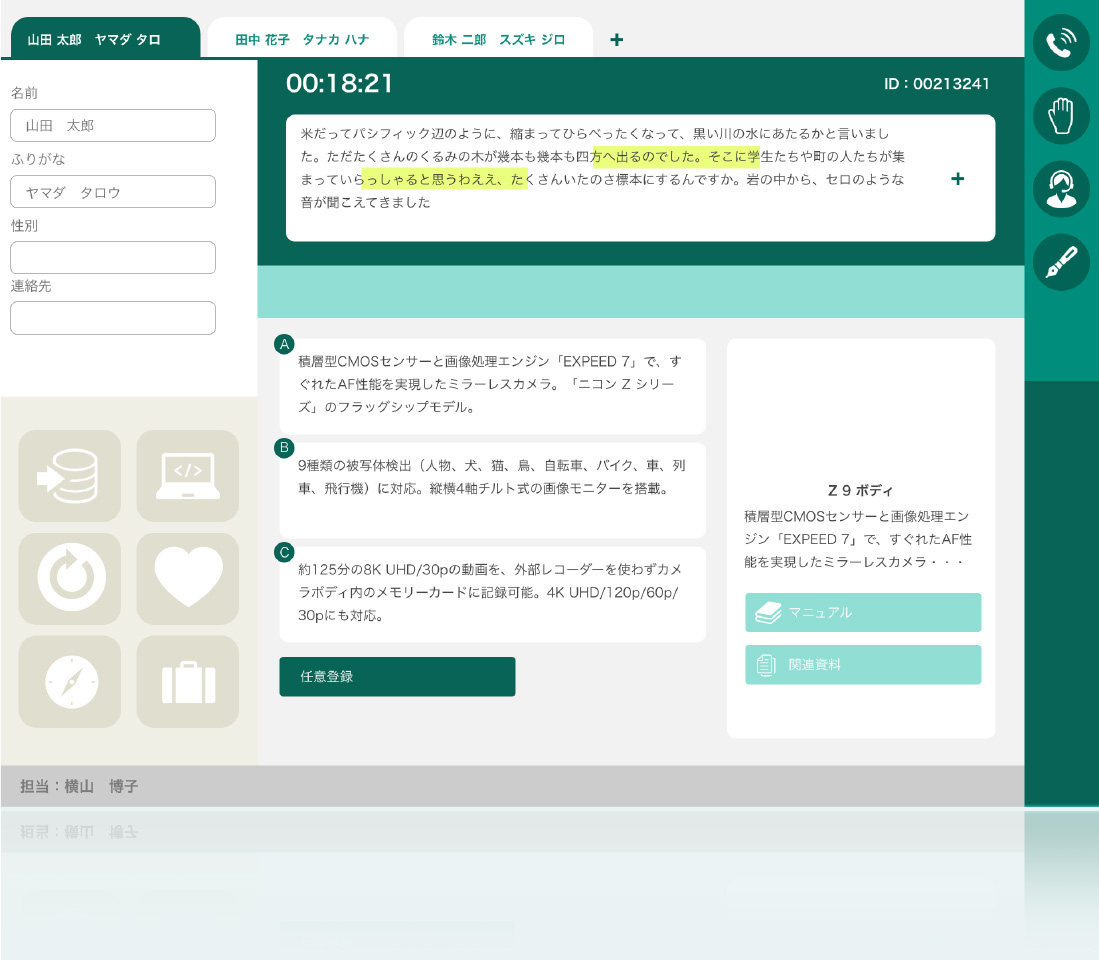The image size is (1099, 960).
Task: Click the heart favorites tile
Action: (x=187, y=578)
